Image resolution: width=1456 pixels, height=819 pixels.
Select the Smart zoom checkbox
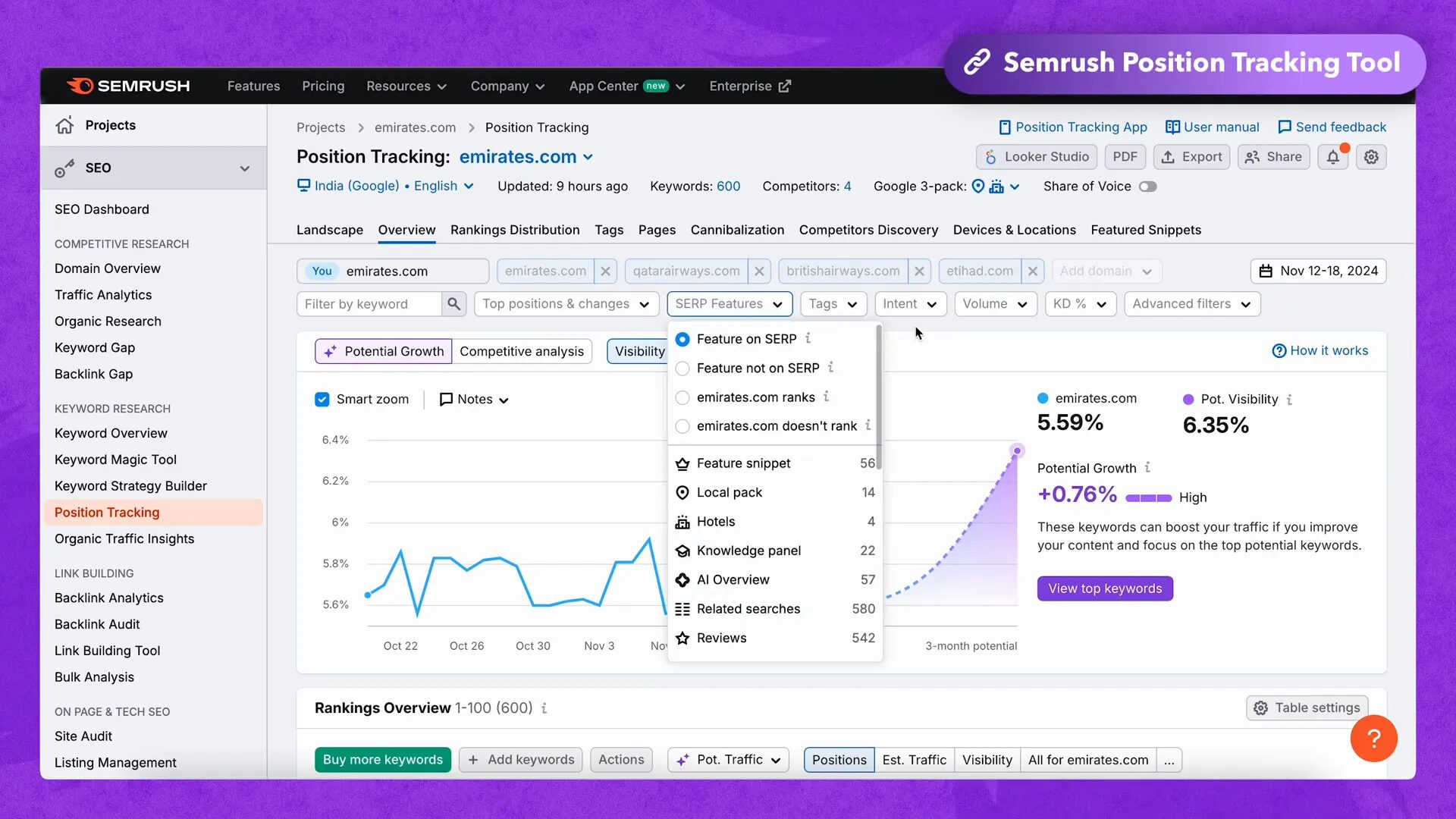(322, 398)
